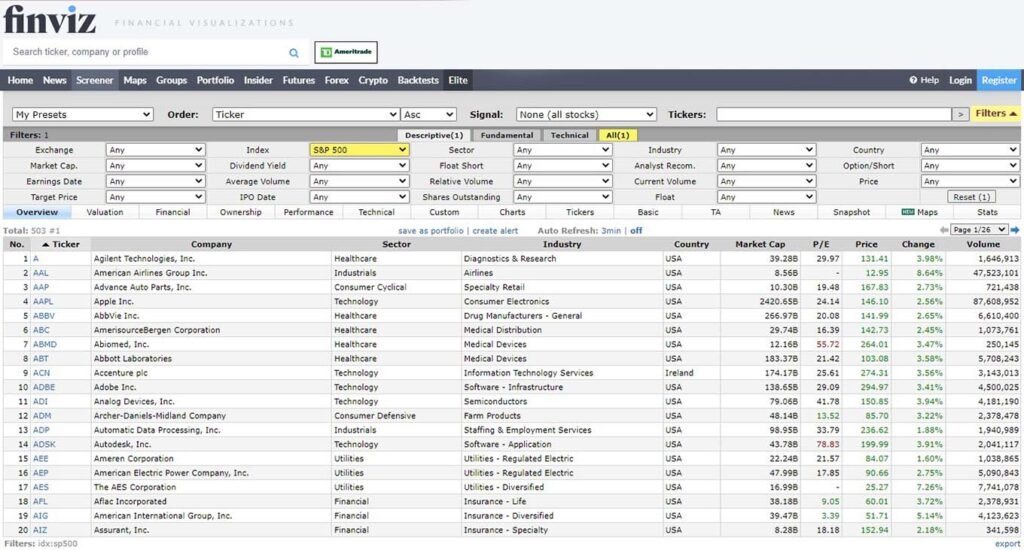This screenshot has height=550, width=1024.
Task: Open the Order Ticker dropdown
Action: point(306,114)
